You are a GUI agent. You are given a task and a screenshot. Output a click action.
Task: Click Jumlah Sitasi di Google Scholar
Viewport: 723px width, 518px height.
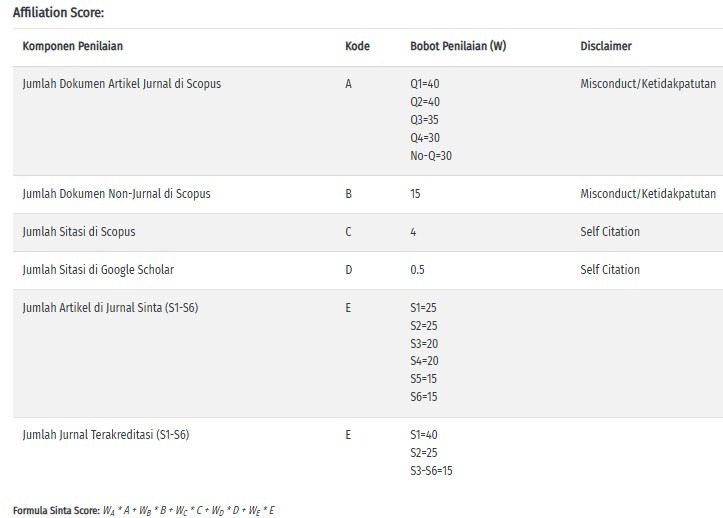point(98,270)
